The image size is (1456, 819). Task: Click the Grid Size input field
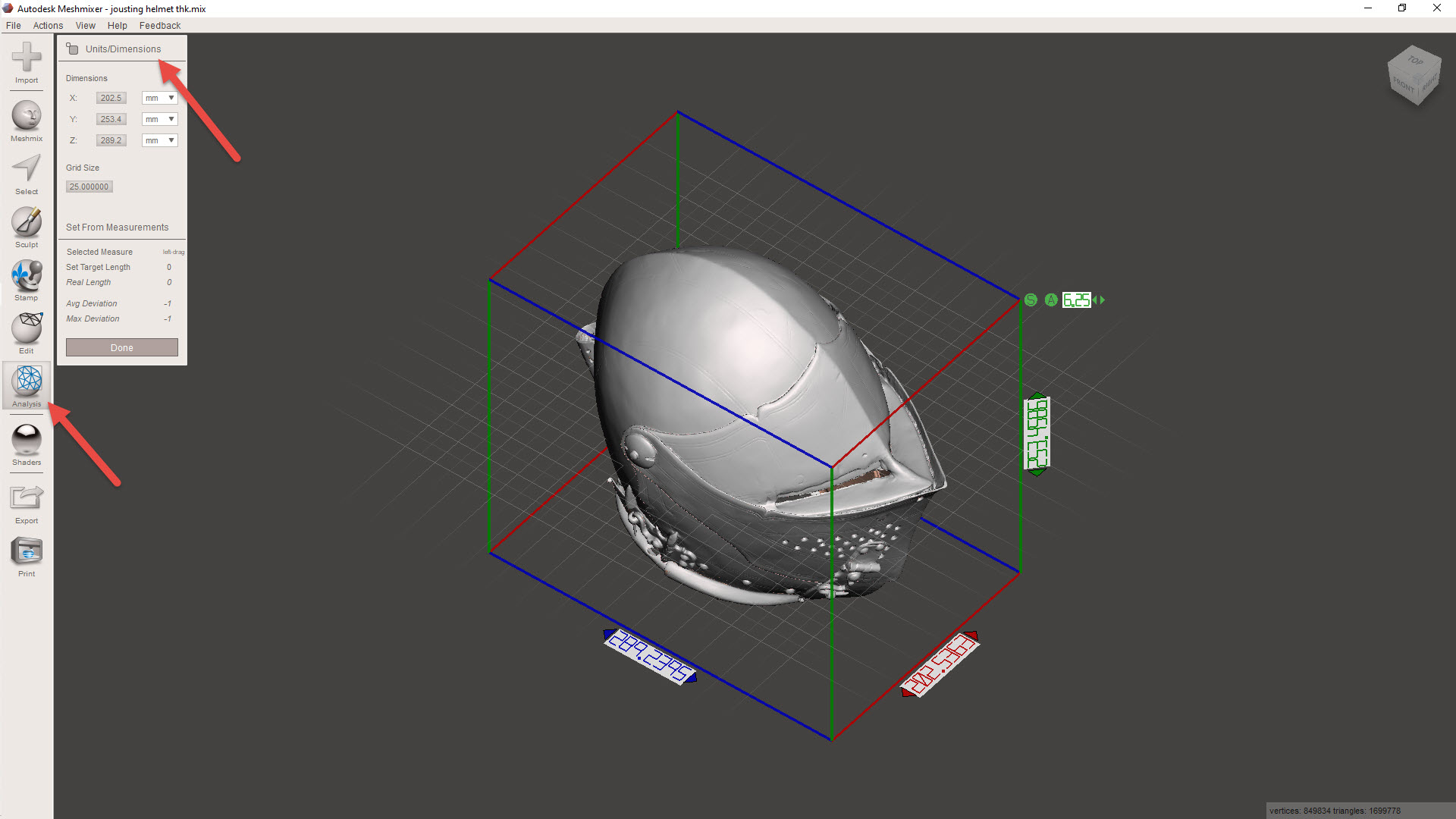[89, 187]
